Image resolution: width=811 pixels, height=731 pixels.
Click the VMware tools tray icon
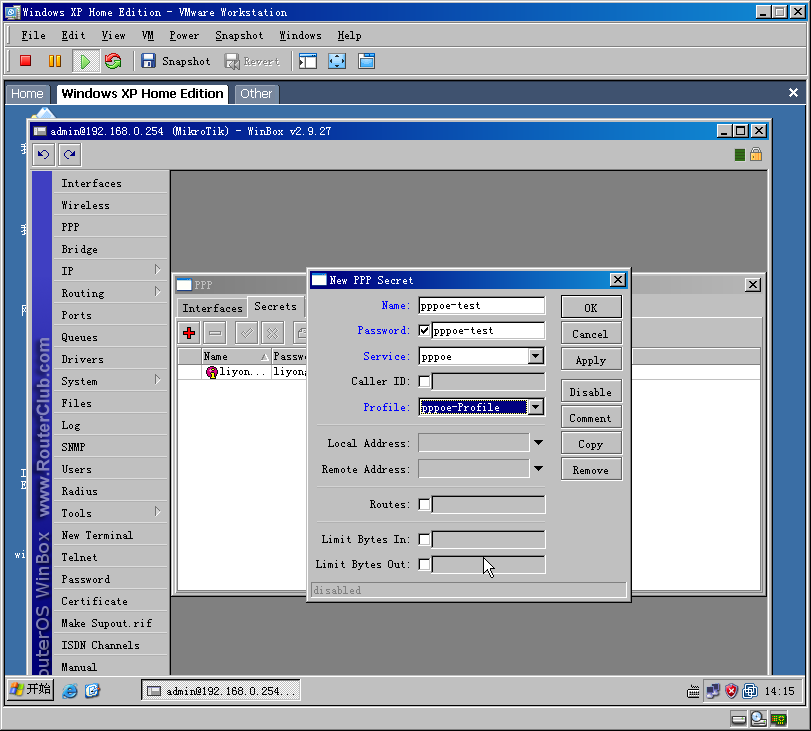(750, 691)
